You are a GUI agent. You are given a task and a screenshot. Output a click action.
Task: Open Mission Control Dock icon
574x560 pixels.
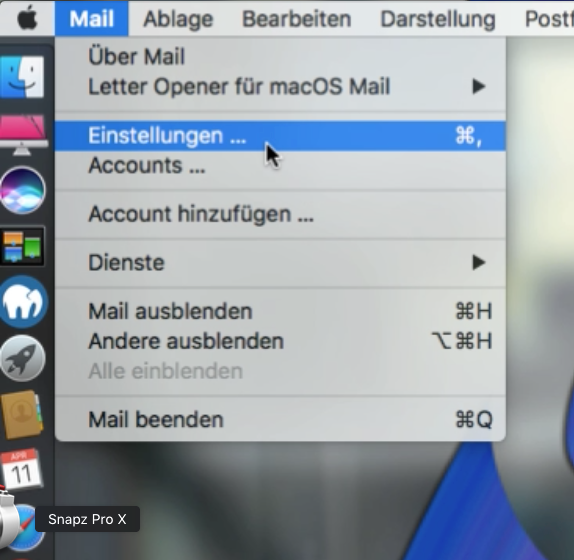click(23, 246)
